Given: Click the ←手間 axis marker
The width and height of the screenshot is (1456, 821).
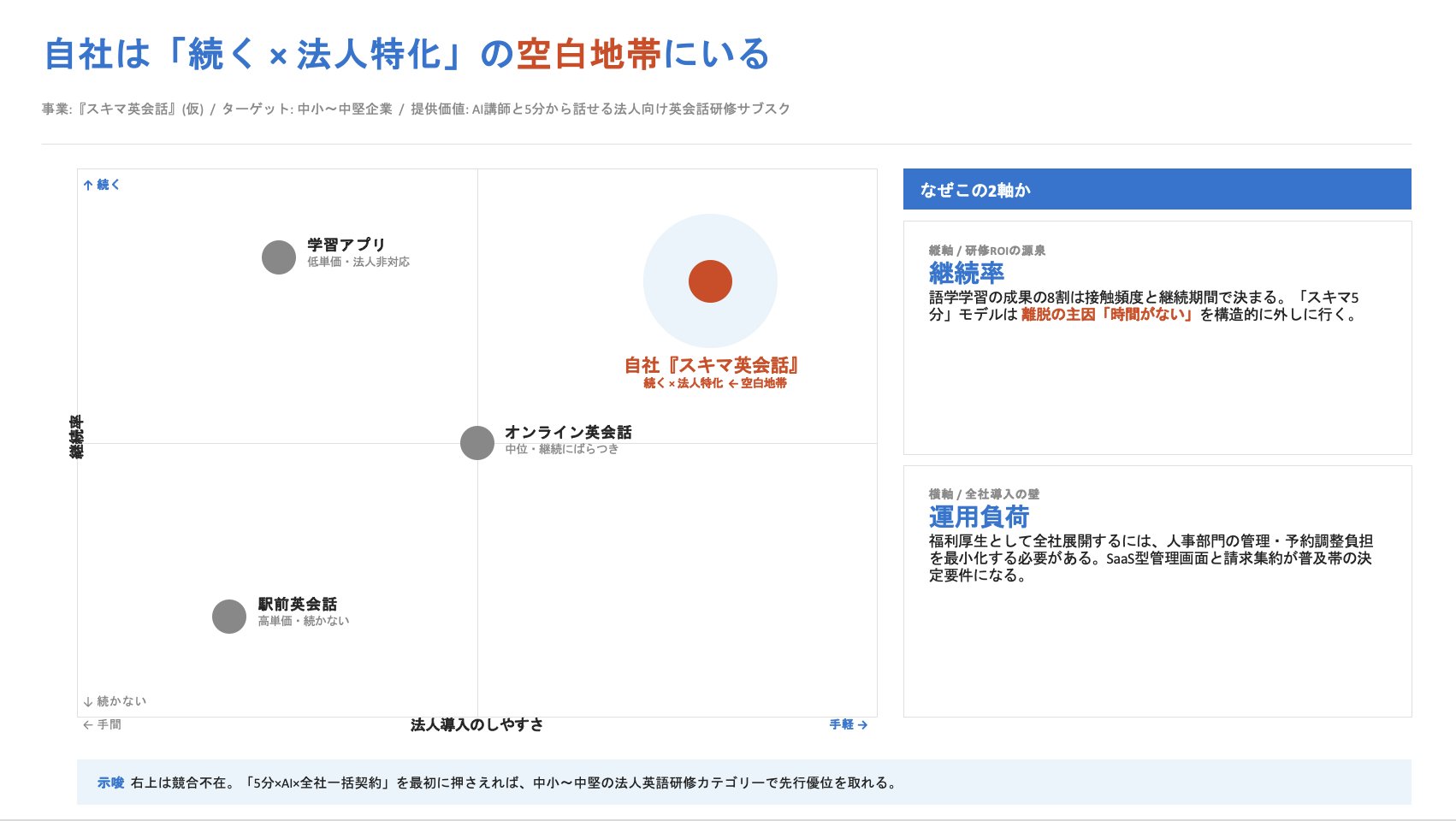Looking at the screenshot, I should pyautogui.click(x=102, y=724).
